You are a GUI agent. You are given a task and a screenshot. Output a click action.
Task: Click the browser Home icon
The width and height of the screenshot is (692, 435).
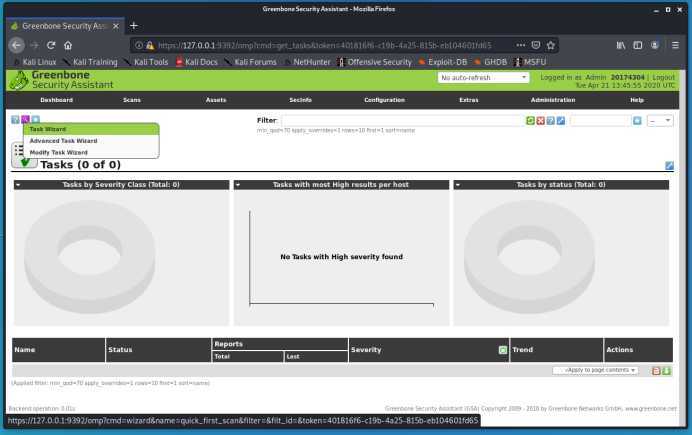[68, 45]
